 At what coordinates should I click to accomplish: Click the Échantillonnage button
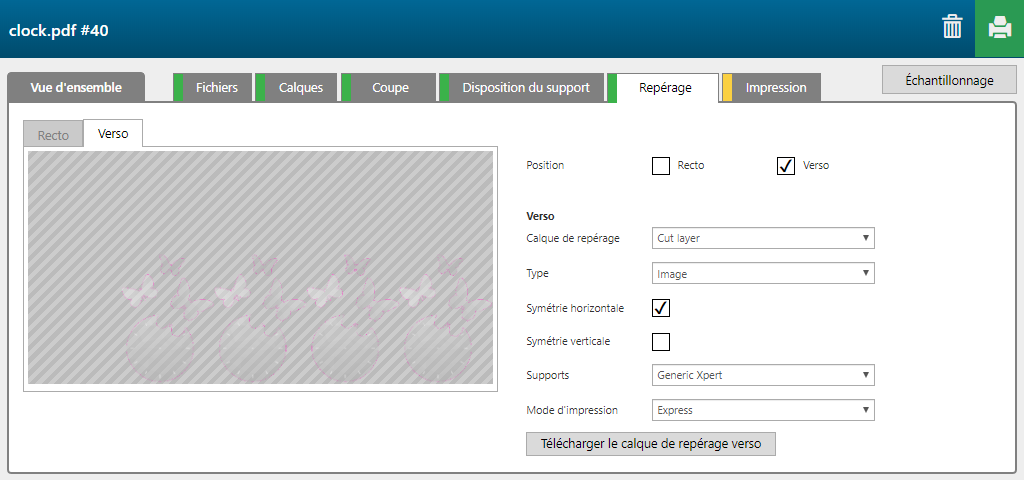pyautogui.click(x=949, y=80)
